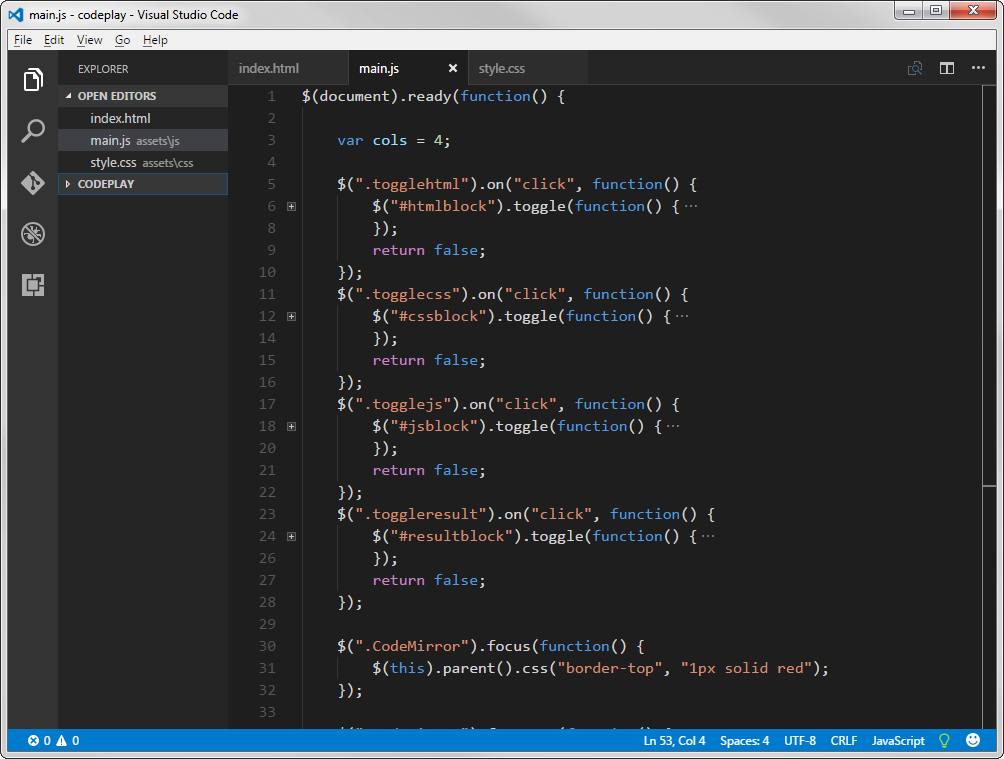The height and width of the screenshot is (759, 1004).
Task: Change the JavaScript language mode in status bar
Action: (x=898, y=741)
